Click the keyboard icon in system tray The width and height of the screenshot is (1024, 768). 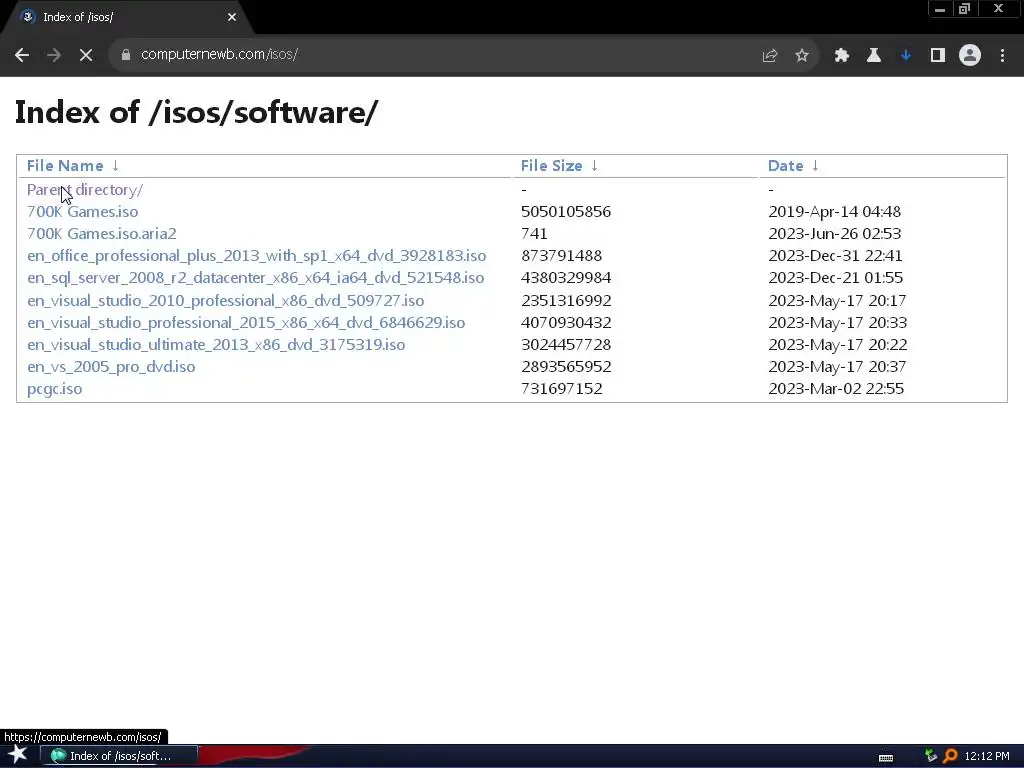(886, 758)
